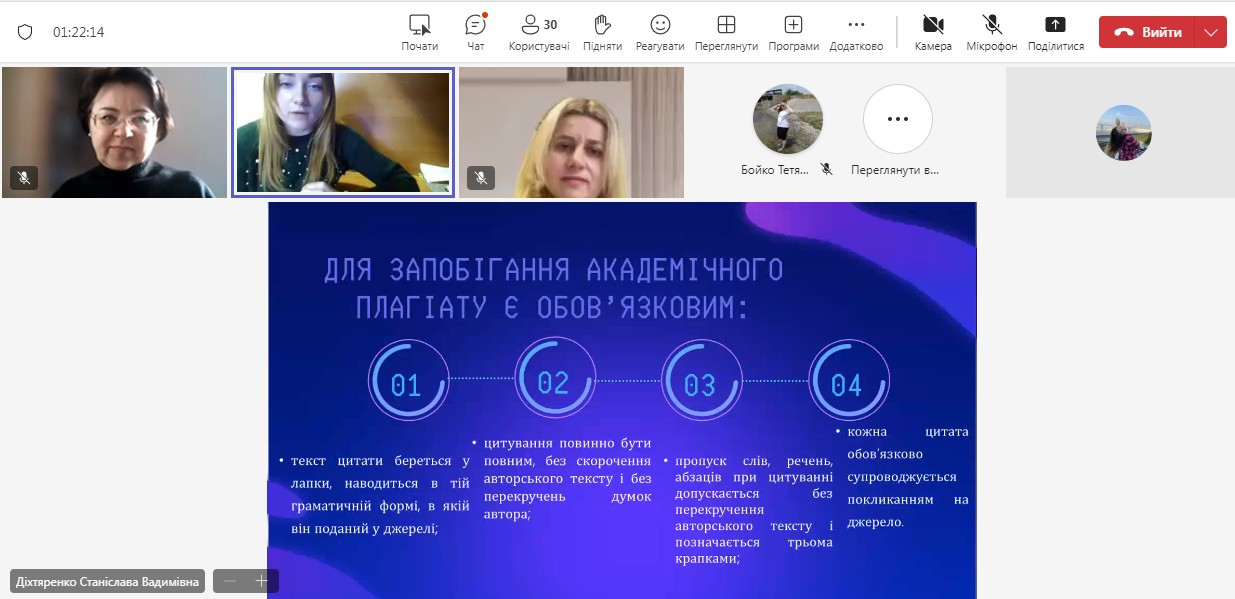Open the Chat panel

point(475,32)
